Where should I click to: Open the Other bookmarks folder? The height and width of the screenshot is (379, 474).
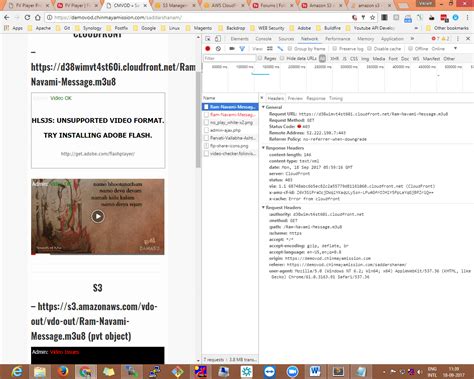tap(447, 28)
